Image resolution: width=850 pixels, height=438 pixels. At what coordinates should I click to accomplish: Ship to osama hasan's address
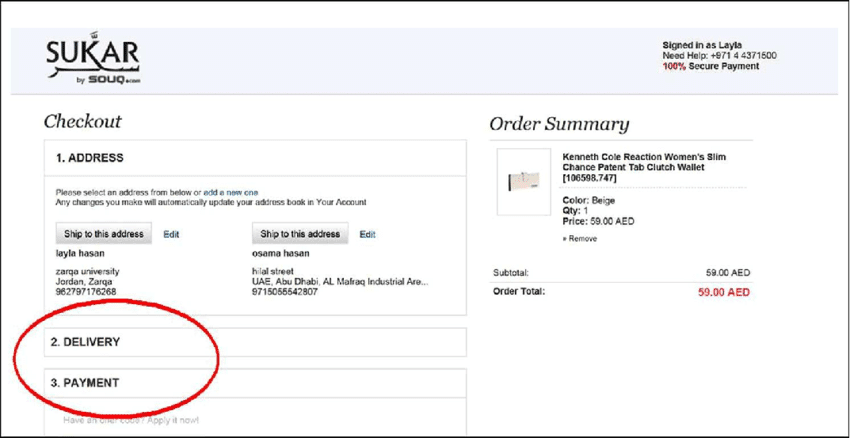click(x=300, y=234)
